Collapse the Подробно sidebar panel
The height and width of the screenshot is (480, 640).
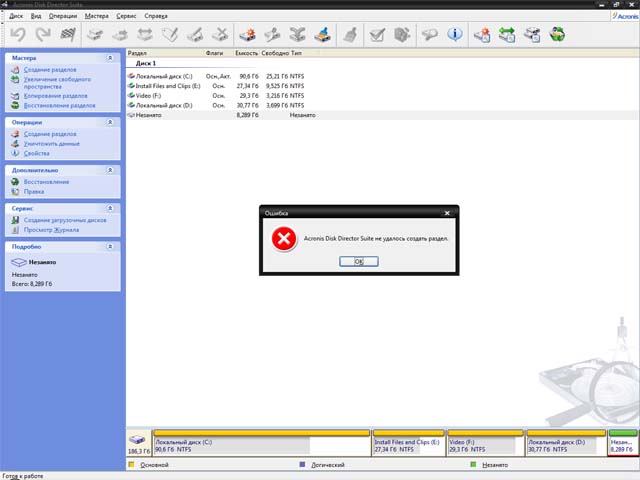pyautogui.click(x=110, y=247)
